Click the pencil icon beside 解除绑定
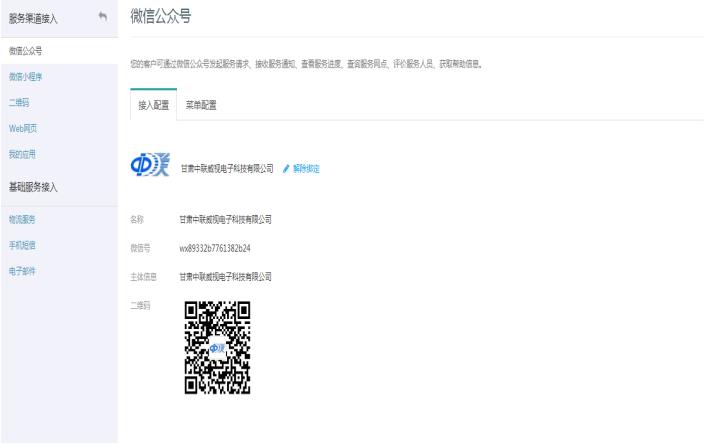This screenshot has width=710, height=444. pyautogui.click(x=285, y=168)
